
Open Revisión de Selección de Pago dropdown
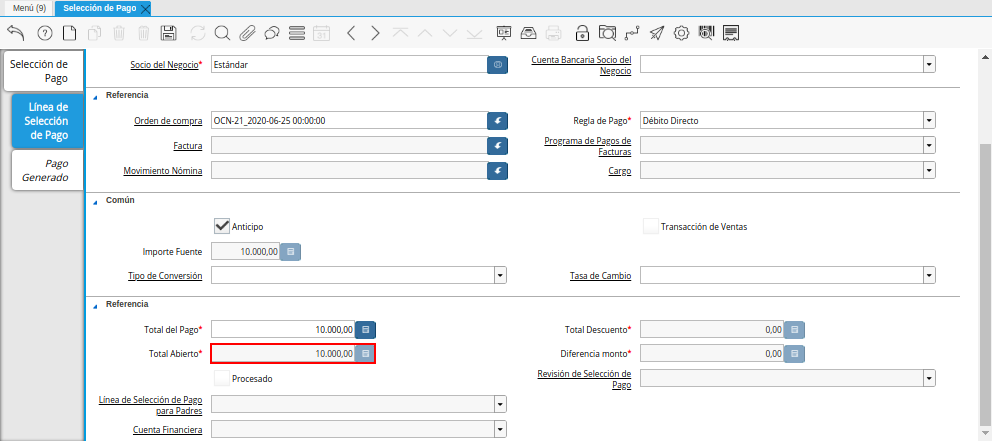(x=929, y=378)
